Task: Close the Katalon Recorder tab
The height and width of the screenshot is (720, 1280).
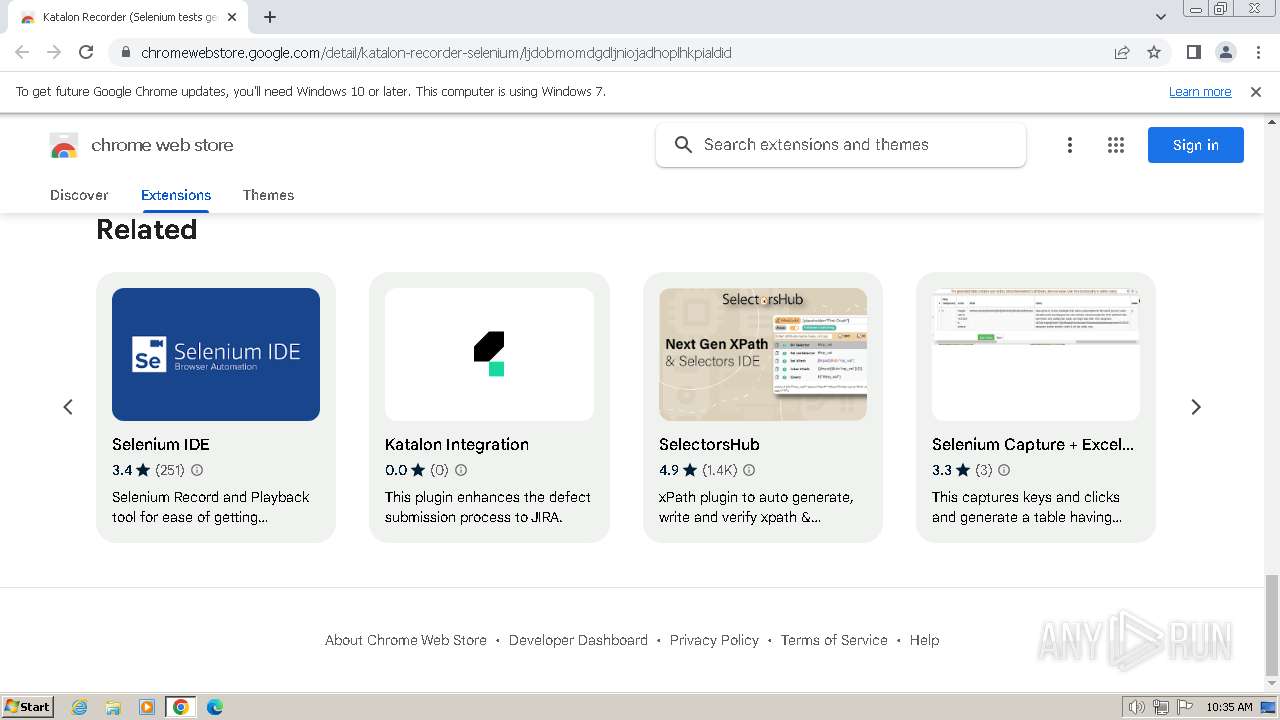Action: click(x=232, y=17)
